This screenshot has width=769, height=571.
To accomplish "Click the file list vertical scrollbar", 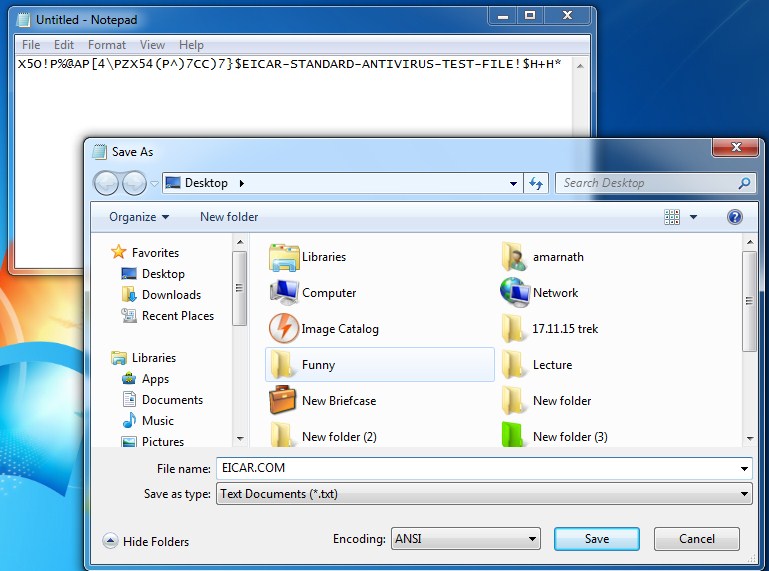I will (x=749, y=301).
